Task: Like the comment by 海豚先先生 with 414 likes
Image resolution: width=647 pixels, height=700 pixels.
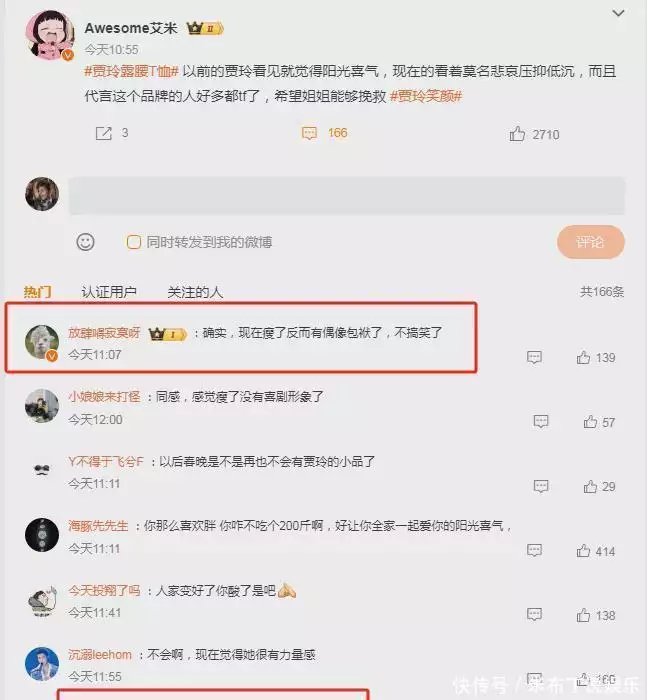Action: (x=583, y=551)
